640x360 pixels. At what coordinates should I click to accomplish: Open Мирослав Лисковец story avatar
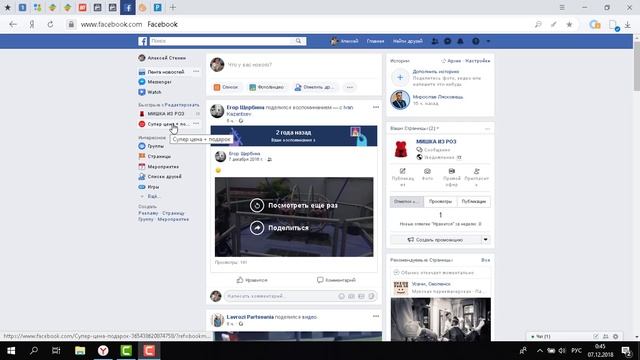[400, 100]
